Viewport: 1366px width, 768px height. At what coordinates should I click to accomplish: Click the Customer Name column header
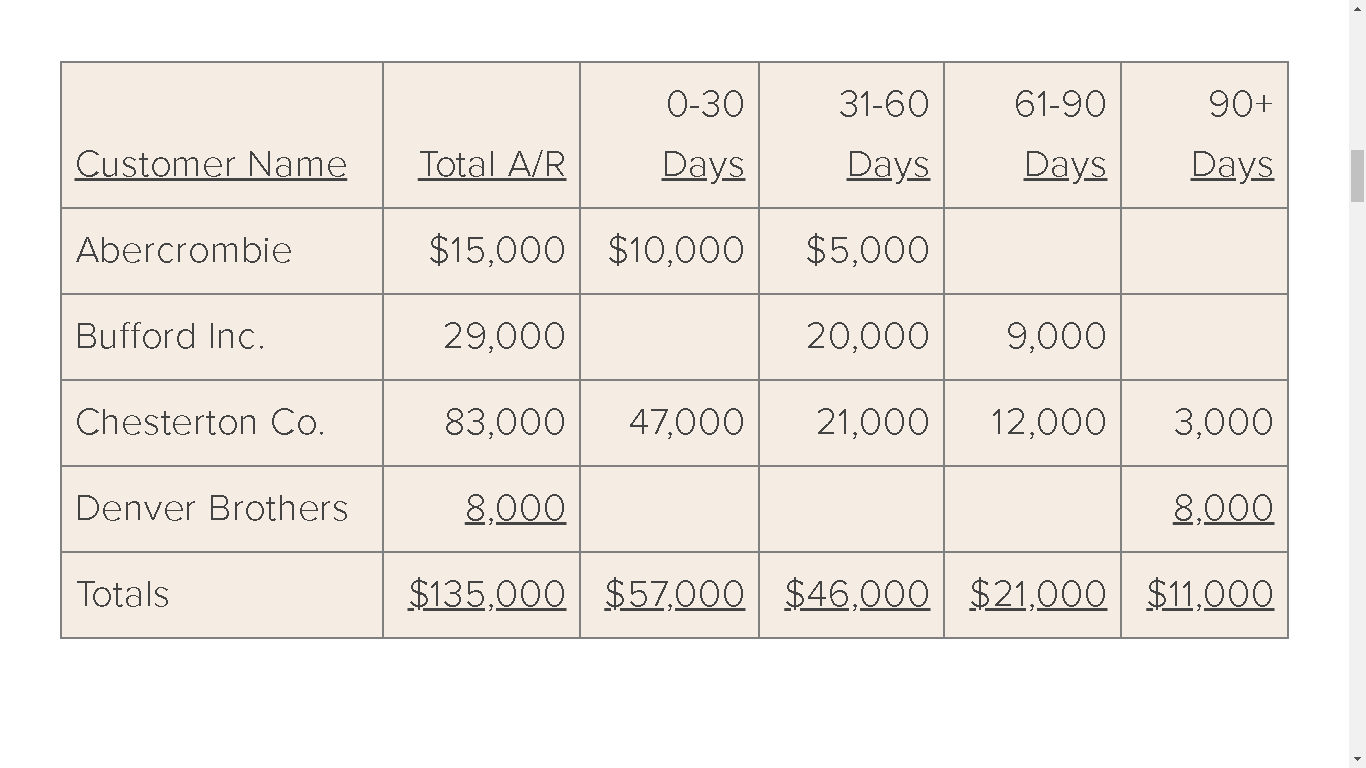tap(211, 164)
